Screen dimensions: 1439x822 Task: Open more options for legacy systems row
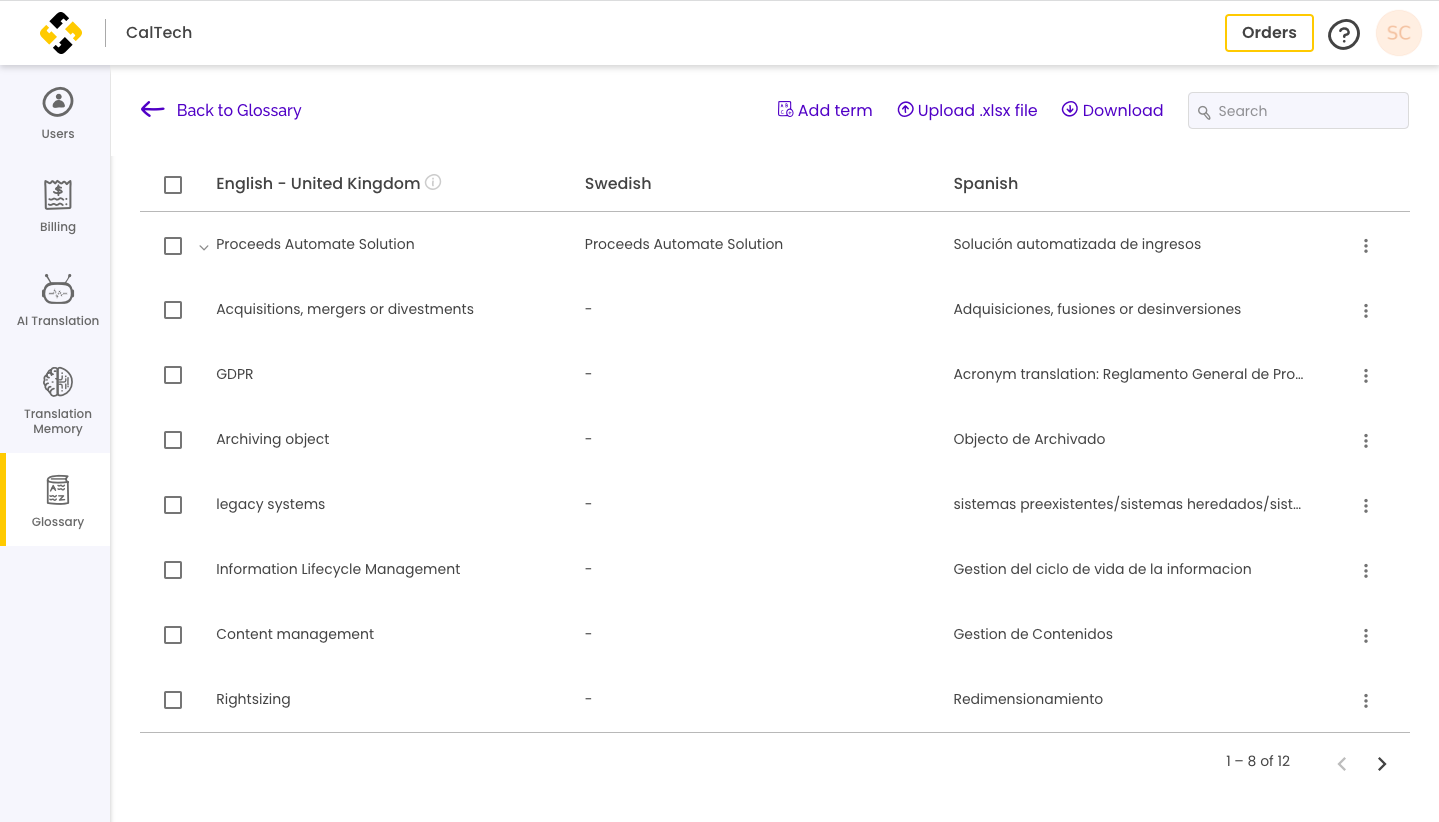pyautogui.click(x=1366, y=506)
